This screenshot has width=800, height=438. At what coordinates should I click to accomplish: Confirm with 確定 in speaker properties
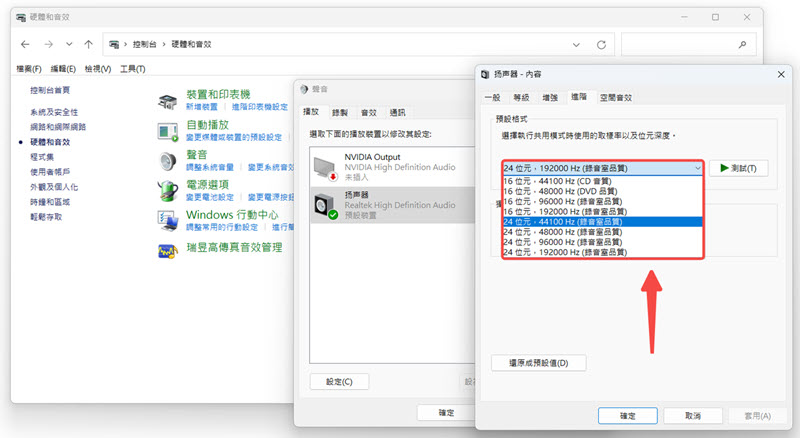coord(628,416)
